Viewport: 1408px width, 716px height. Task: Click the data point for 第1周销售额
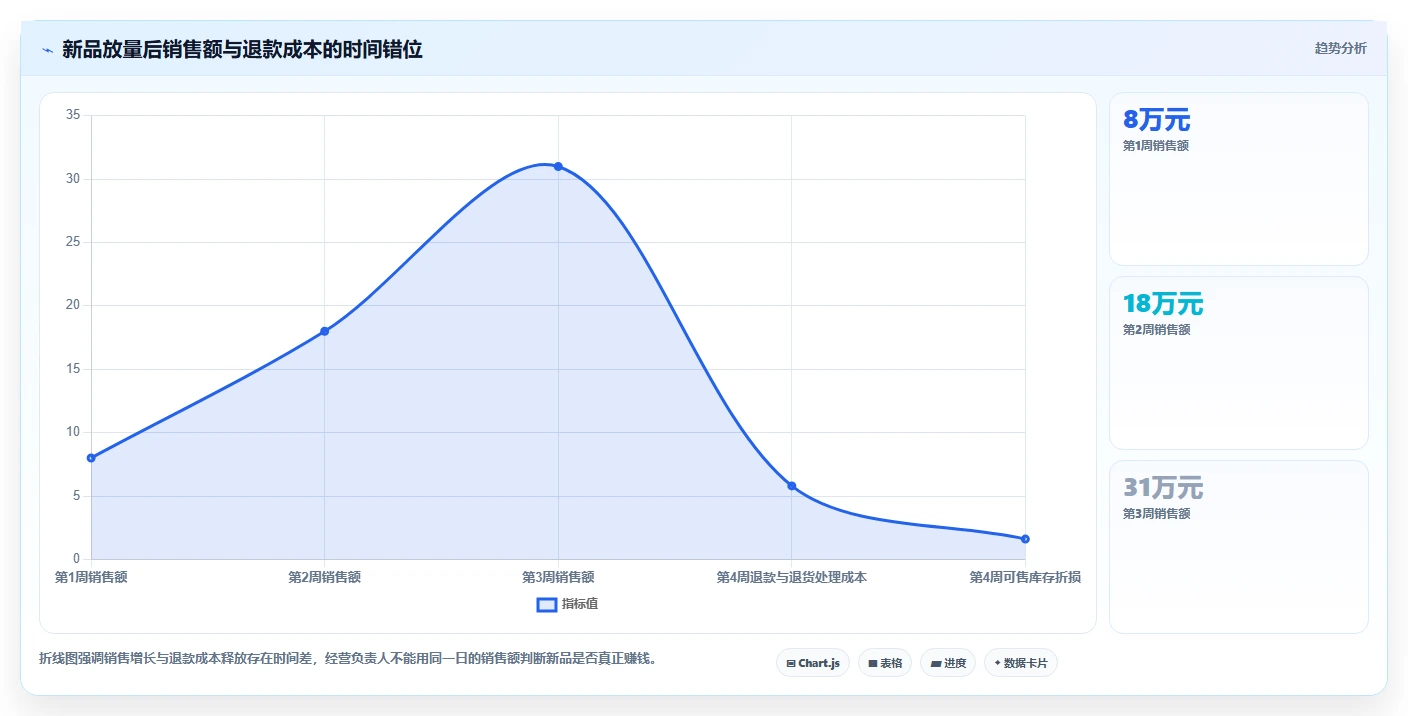click(91, 458)
